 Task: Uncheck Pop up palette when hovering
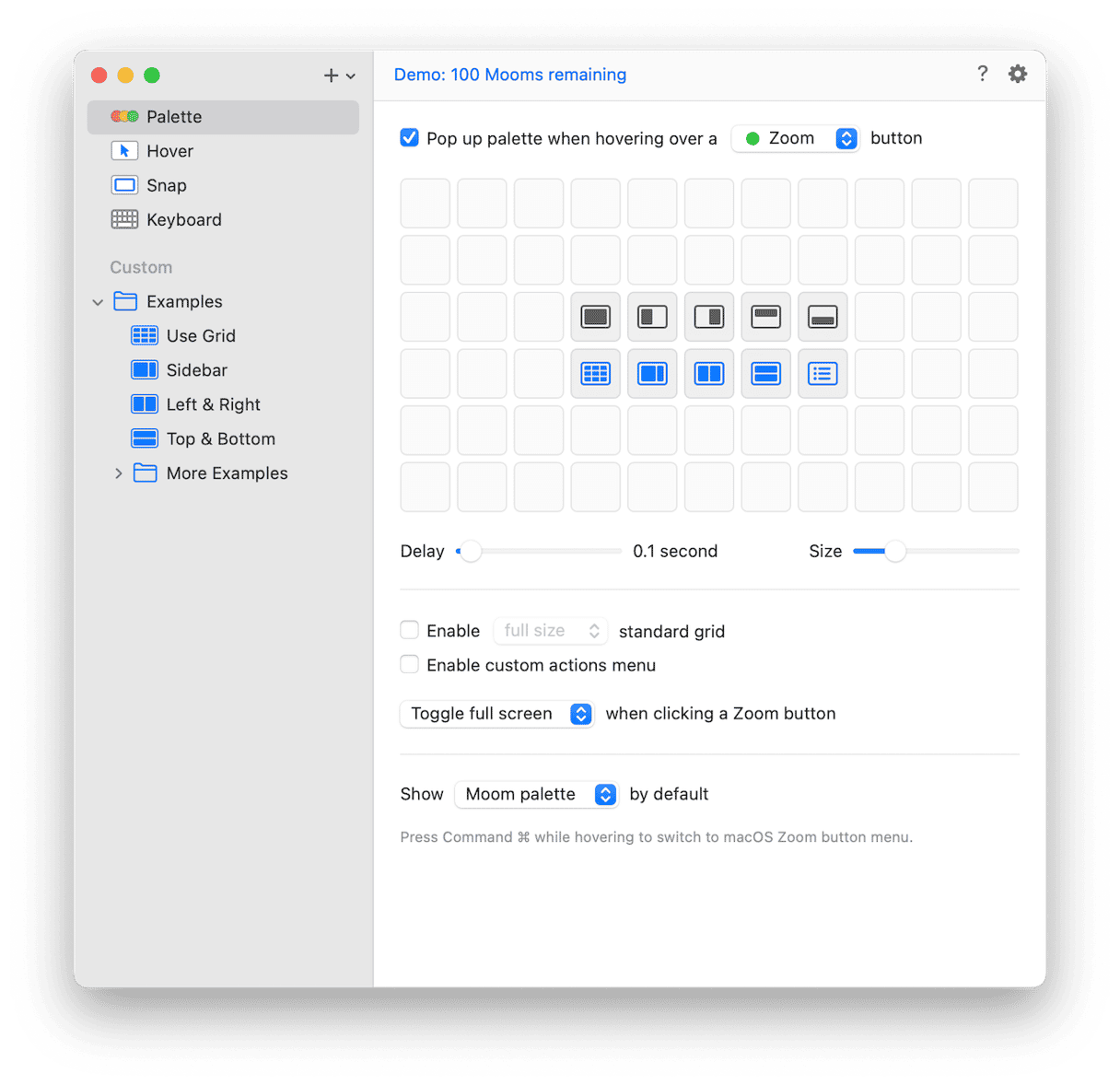point(410,138)
